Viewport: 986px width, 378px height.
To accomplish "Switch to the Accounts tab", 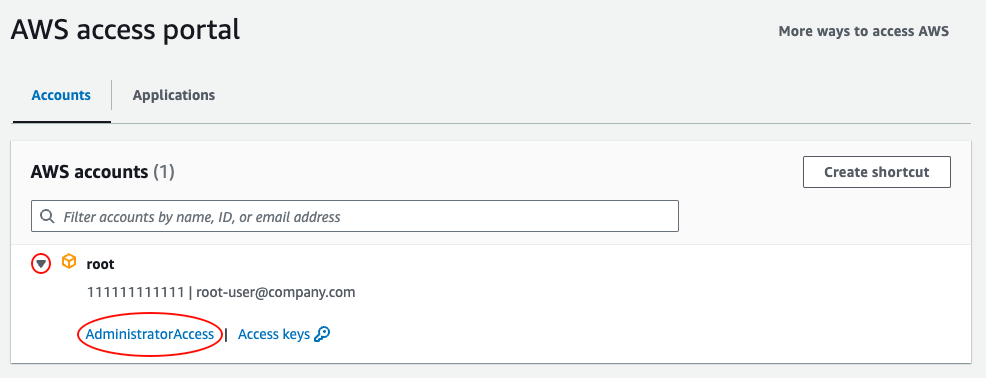I will [x=61, y=96].
